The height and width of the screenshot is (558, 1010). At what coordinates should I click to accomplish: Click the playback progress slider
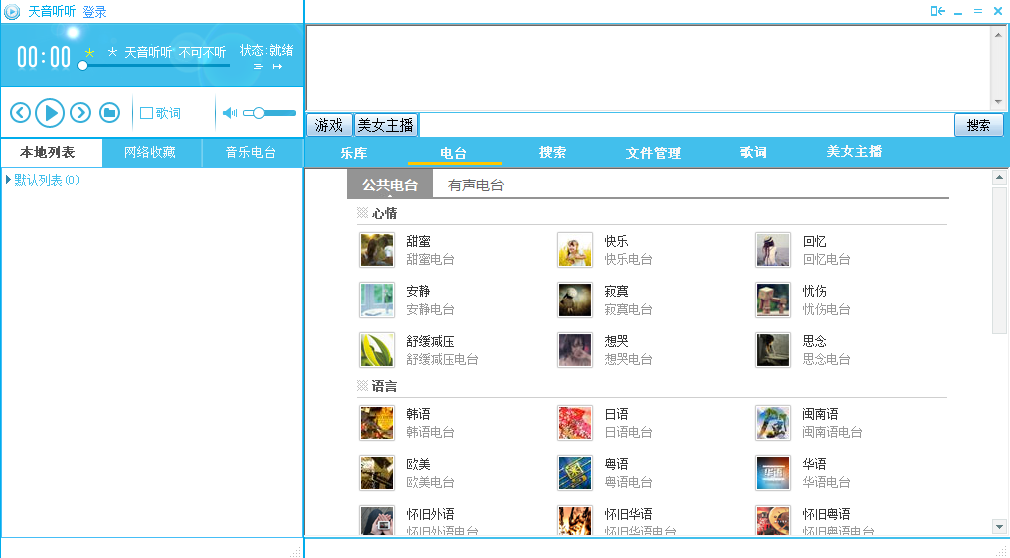pos(155,65)
